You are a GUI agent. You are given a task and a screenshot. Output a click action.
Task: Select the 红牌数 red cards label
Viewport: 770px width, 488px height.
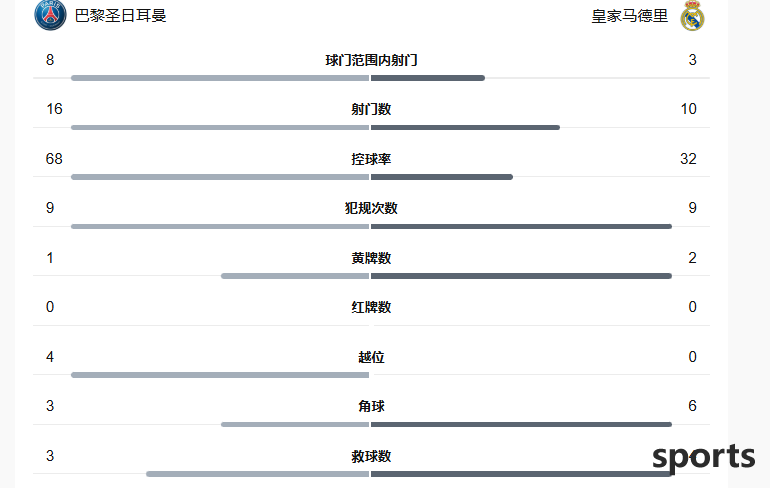[371, 307]
